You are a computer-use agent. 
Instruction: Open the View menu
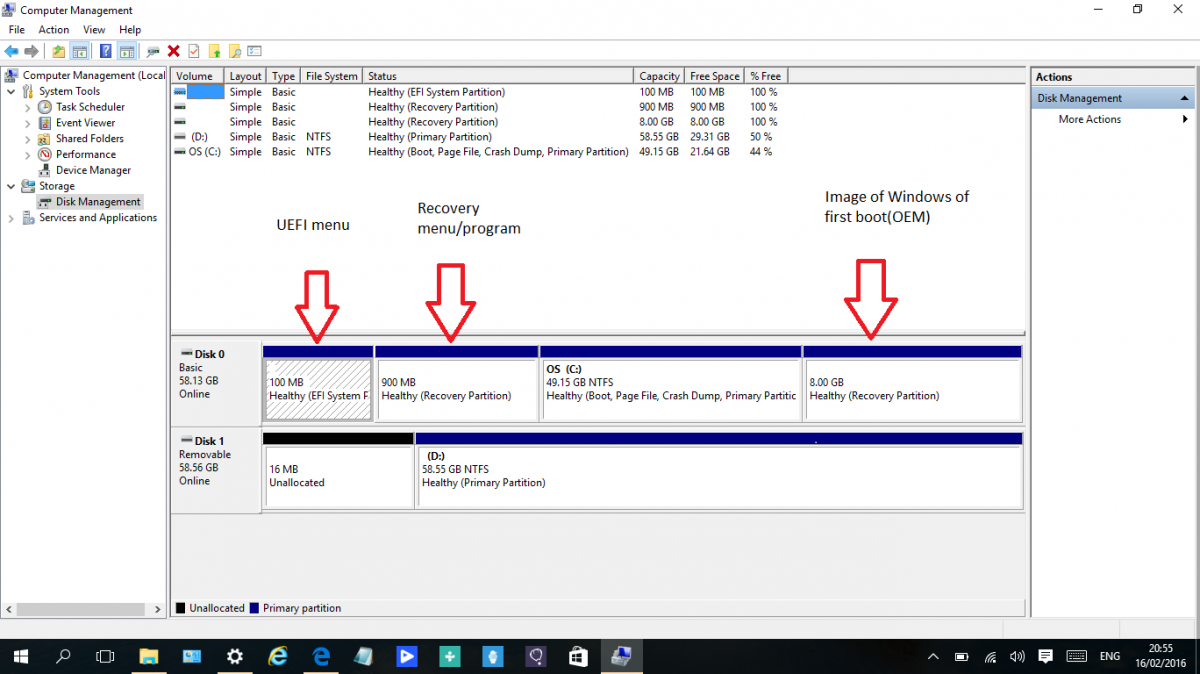coord(94,30)
